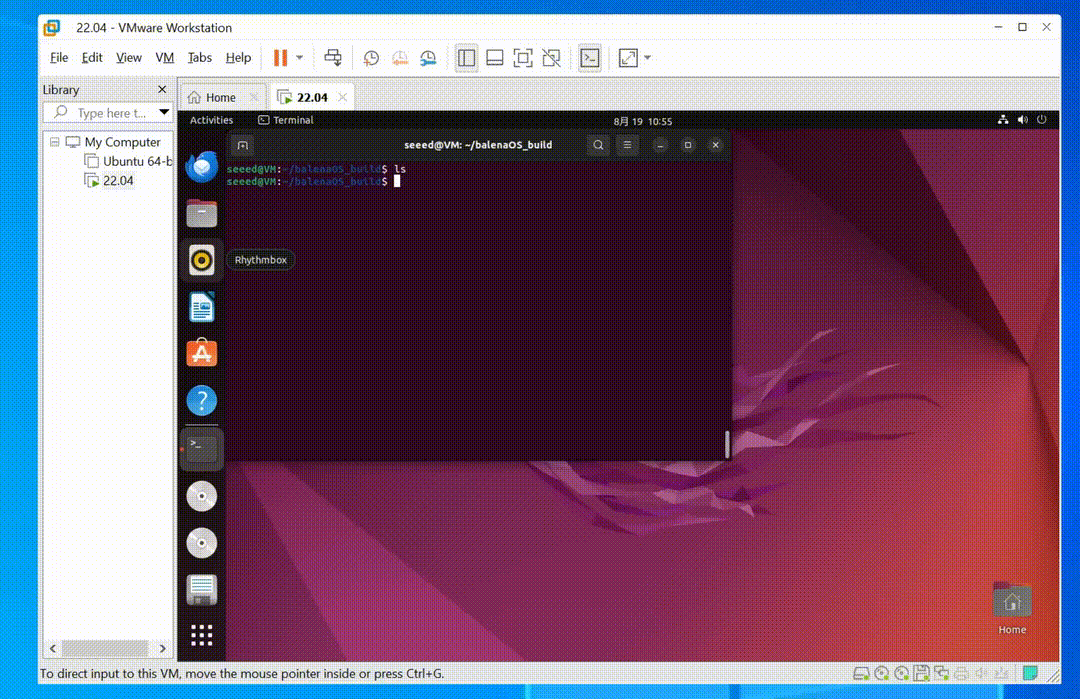Click the library search input field

tap(110, 113)
